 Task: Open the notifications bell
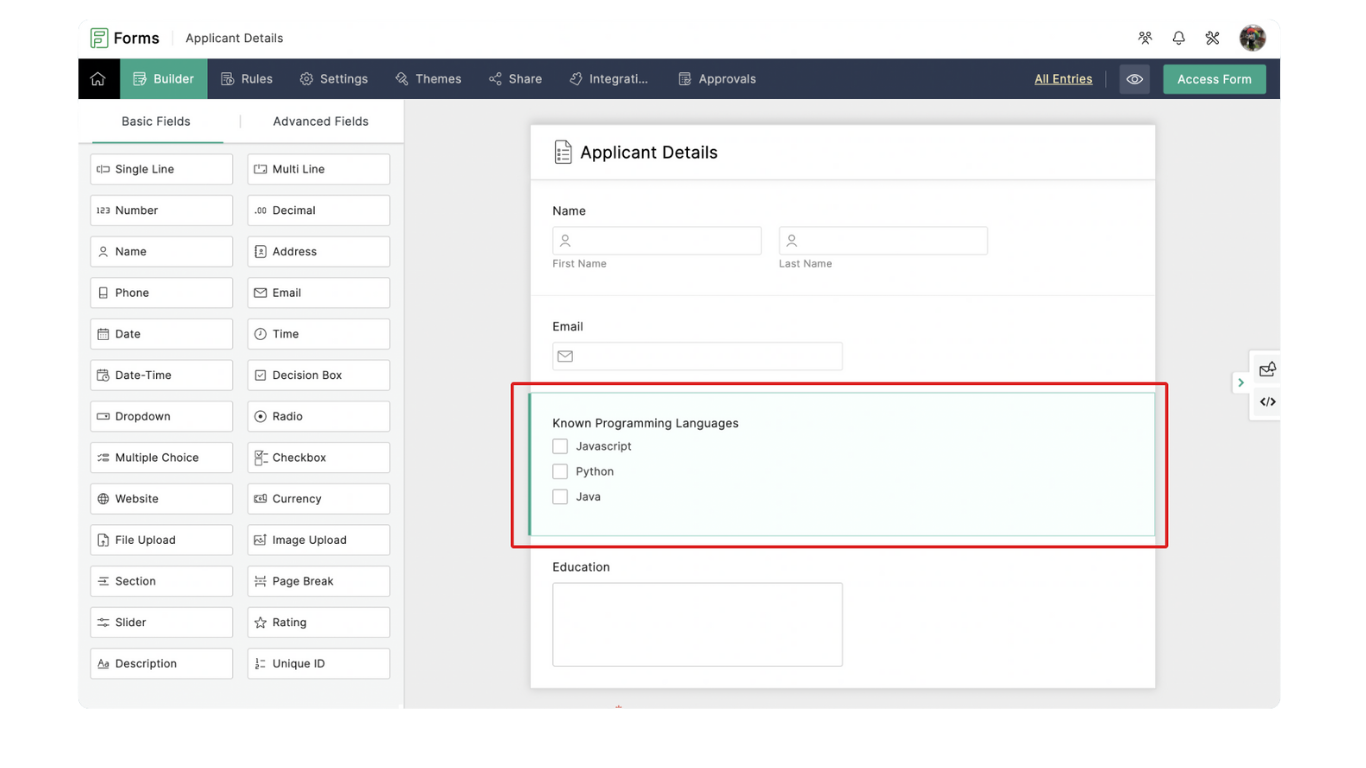point(1179,38)
